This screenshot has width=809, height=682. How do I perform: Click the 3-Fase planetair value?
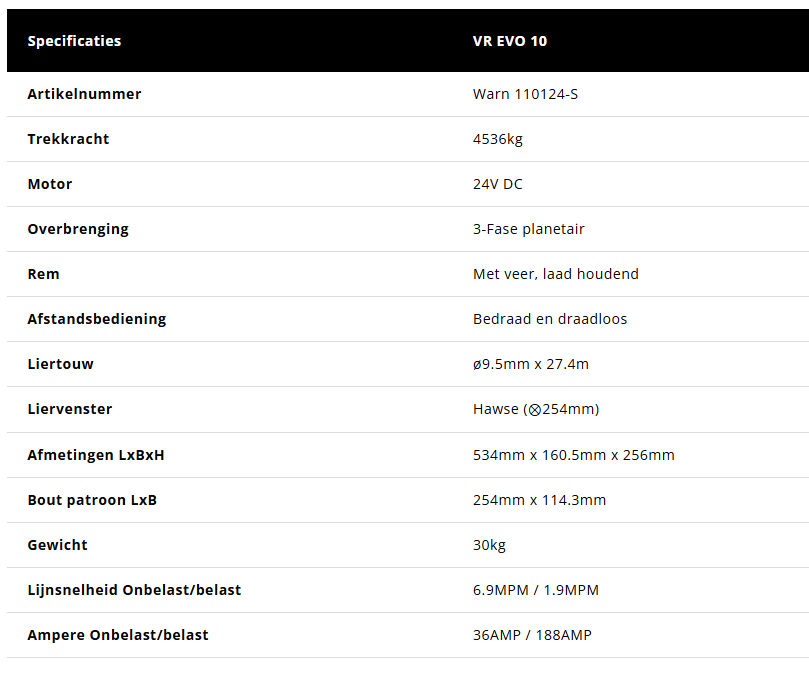coord(529,229)
